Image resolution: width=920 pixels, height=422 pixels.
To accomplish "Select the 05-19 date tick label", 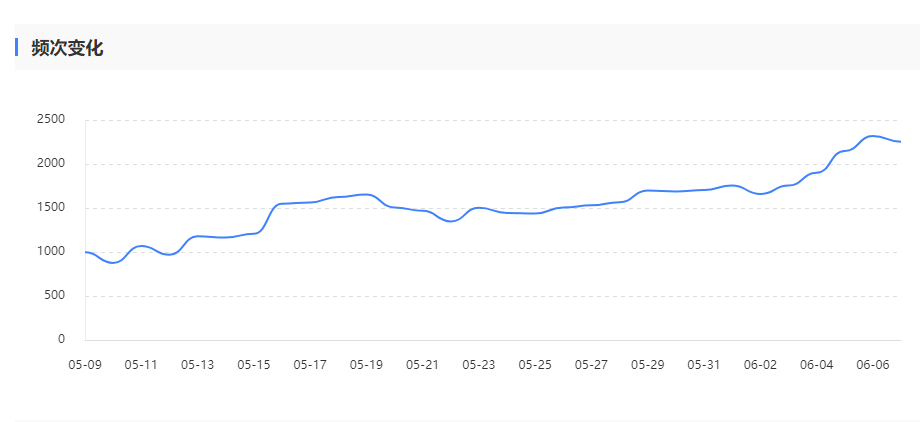I will pyautogui.click(x=366, y=365).
